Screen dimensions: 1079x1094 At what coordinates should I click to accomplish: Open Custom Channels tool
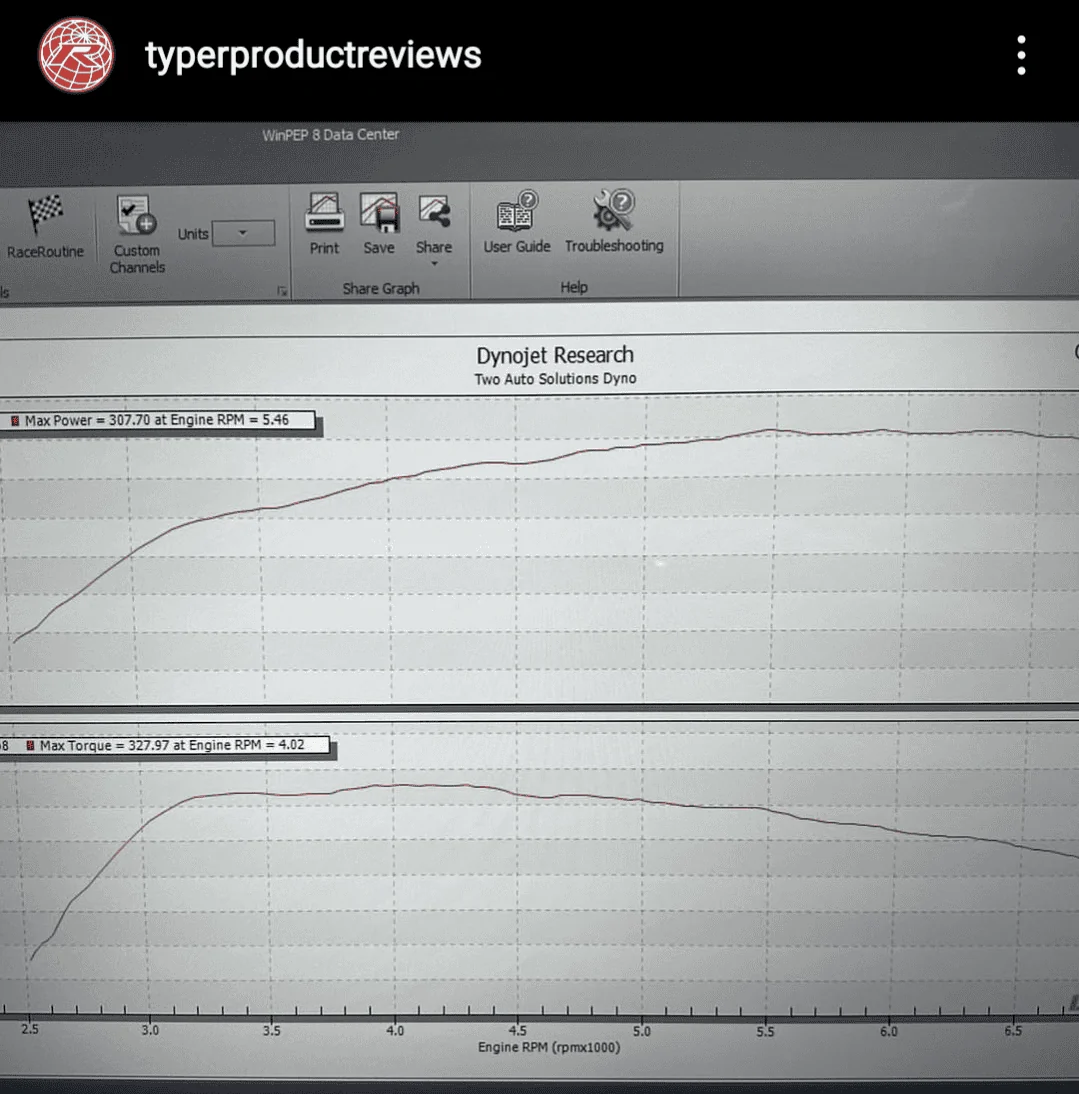tap(137, 234)
